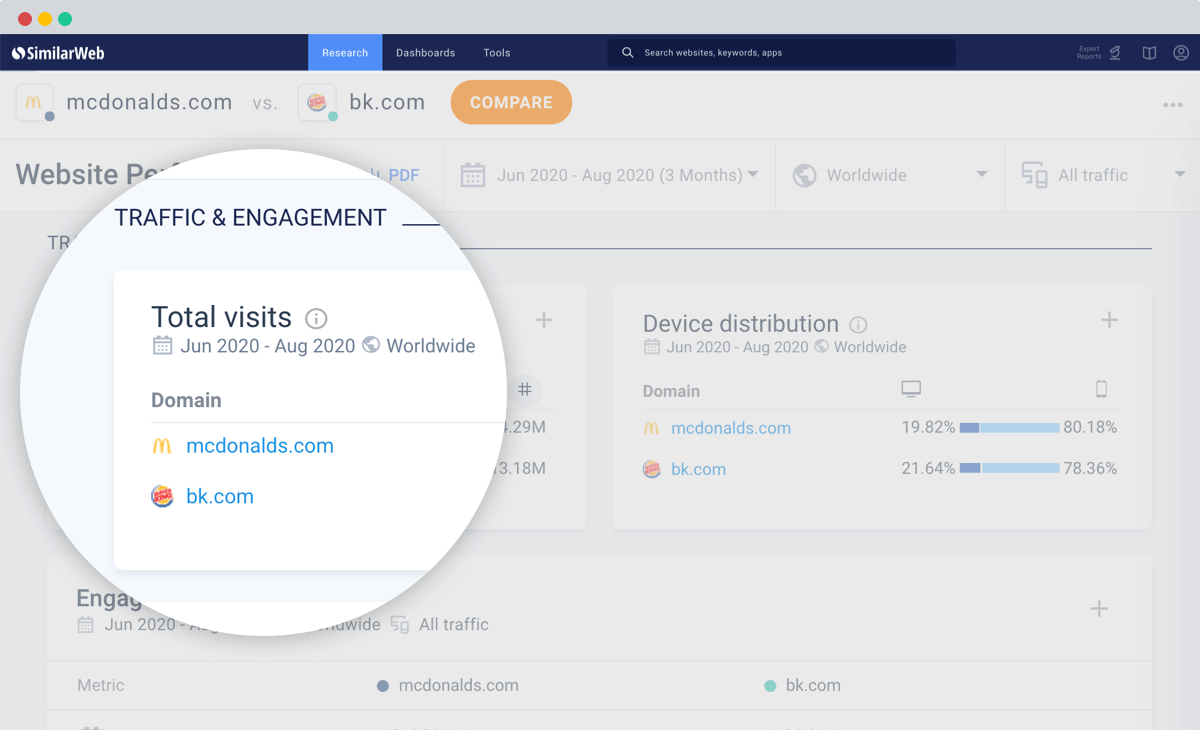Viewport: 1200px width, 730px height.
Task: Click the Device distribution info icon
Action: click(x=858, y=325)
